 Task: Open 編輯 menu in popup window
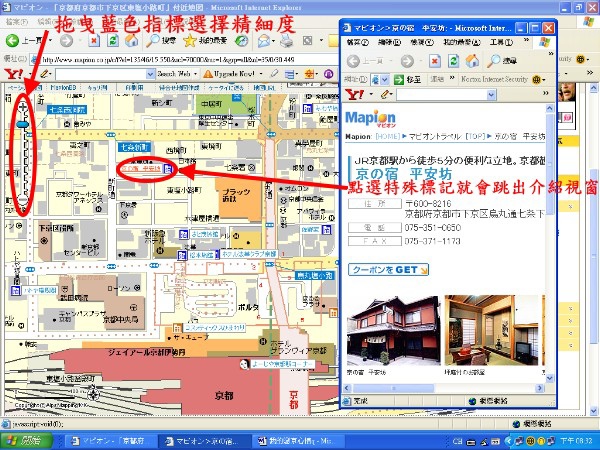click(389, 42)
